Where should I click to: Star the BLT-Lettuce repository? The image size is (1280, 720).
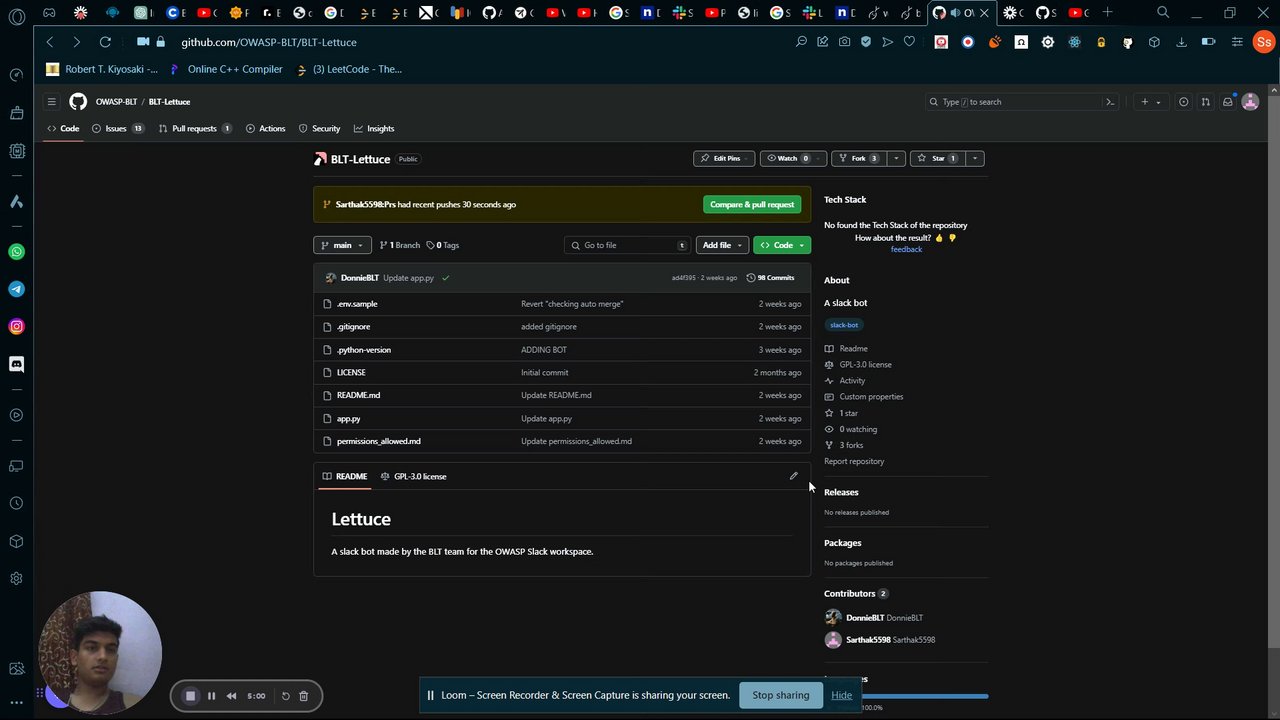pos(939,158)
